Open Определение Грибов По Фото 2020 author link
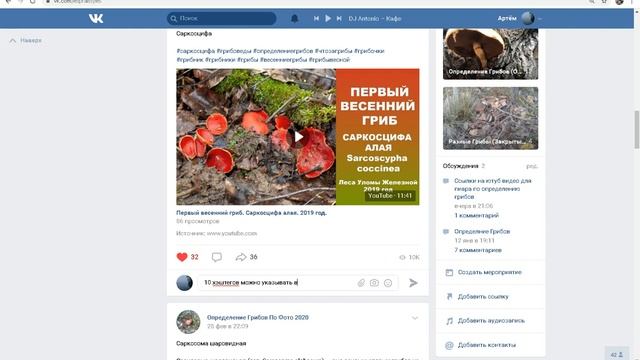 [258, 317]
